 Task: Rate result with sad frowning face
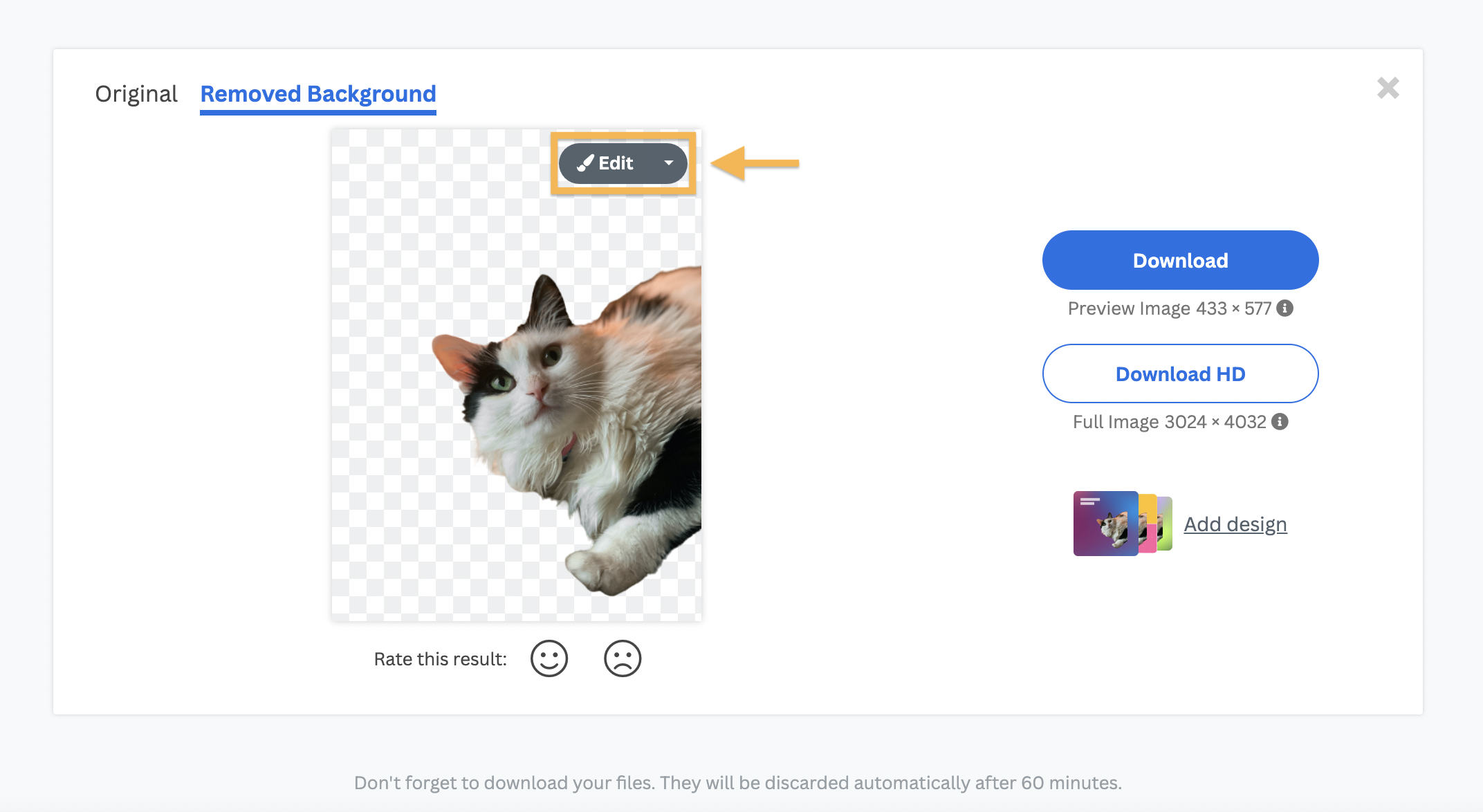coord(623,658)
